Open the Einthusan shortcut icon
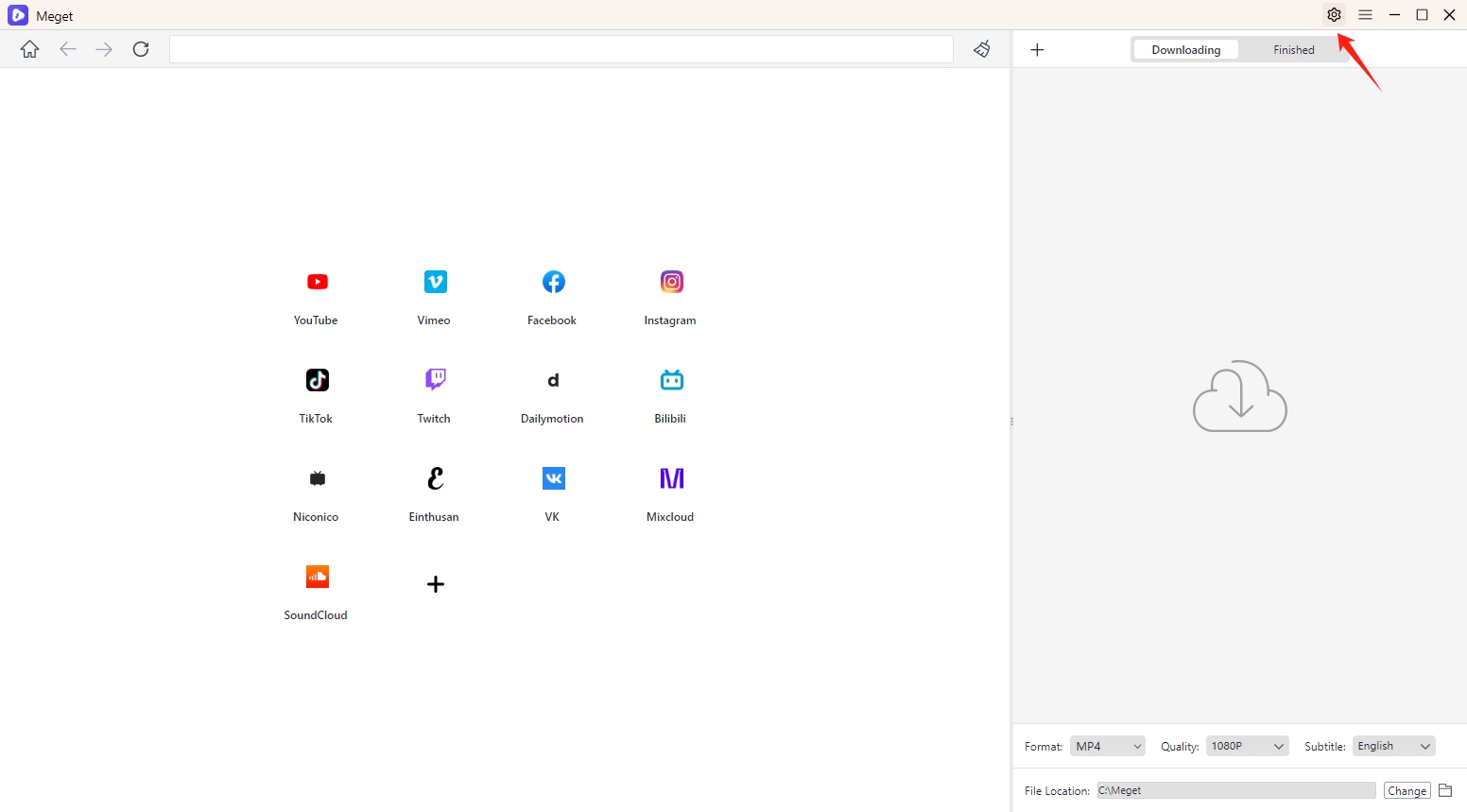 coord(435,478)
